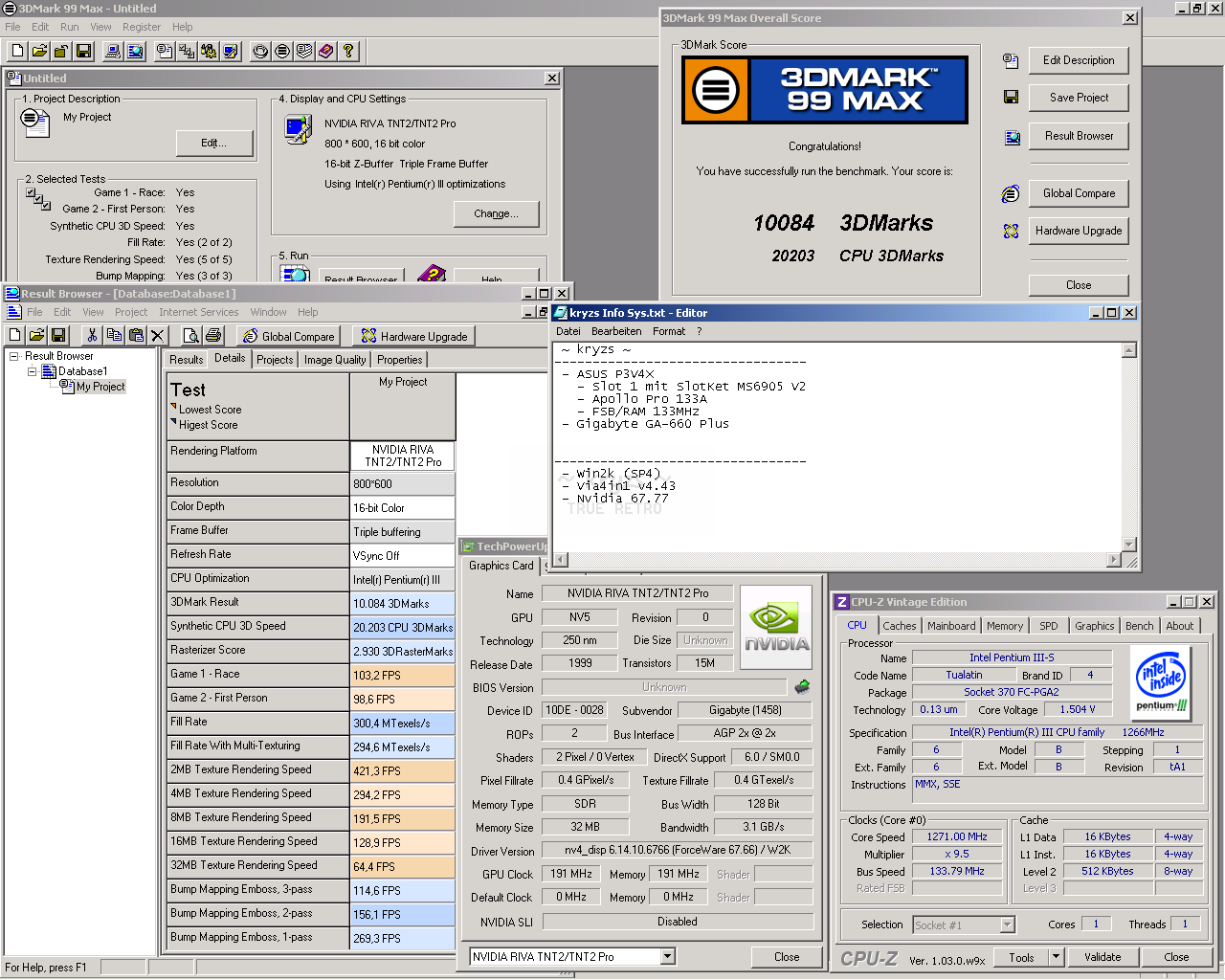Click the NVIDIA logo in GPU-Z
Image resolution: width=1225 pixels, height=980 pixels.
776,627
